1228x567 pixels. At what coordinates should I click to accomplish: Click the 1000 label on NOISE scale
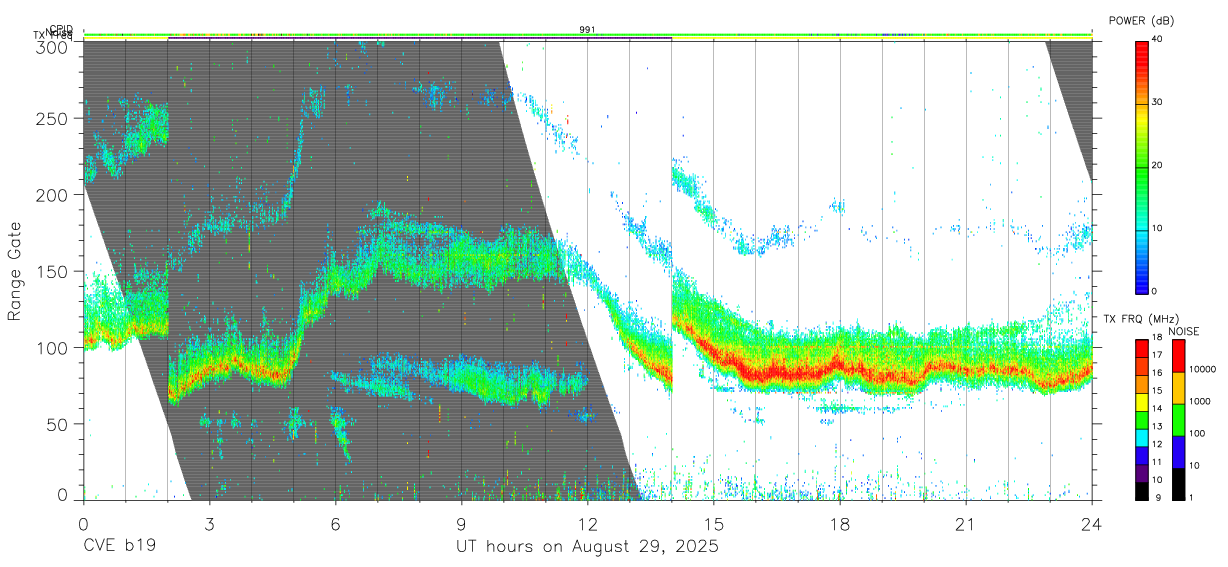click(1200, 402)
